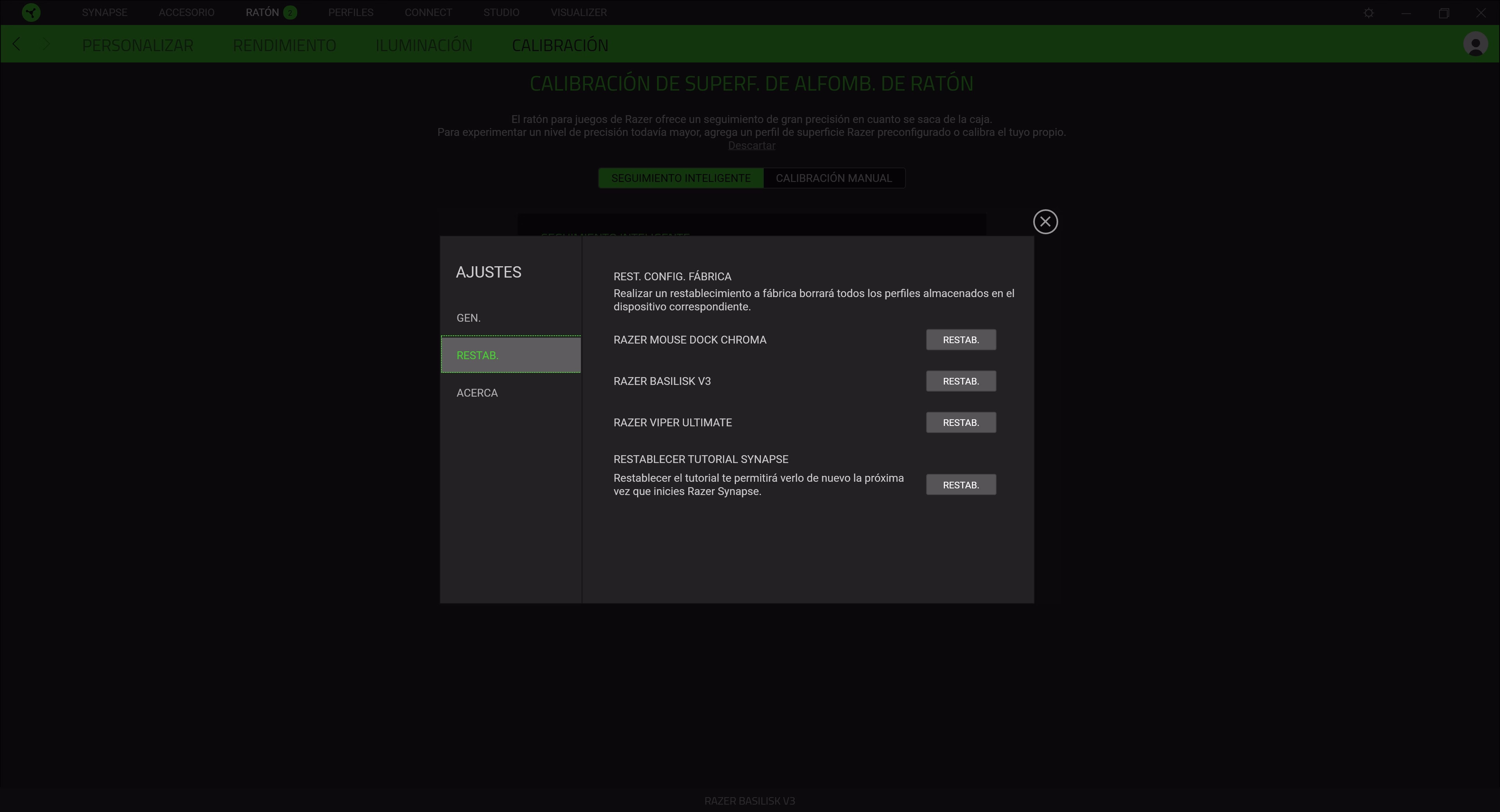Open the VISUALIZER tab

(579, 12)
